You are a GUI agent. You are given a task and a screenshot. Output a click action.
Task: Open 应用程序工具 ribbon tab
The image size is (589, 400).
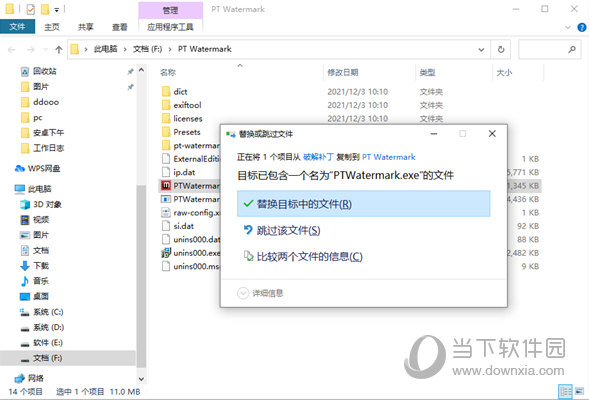coord(170,27)
